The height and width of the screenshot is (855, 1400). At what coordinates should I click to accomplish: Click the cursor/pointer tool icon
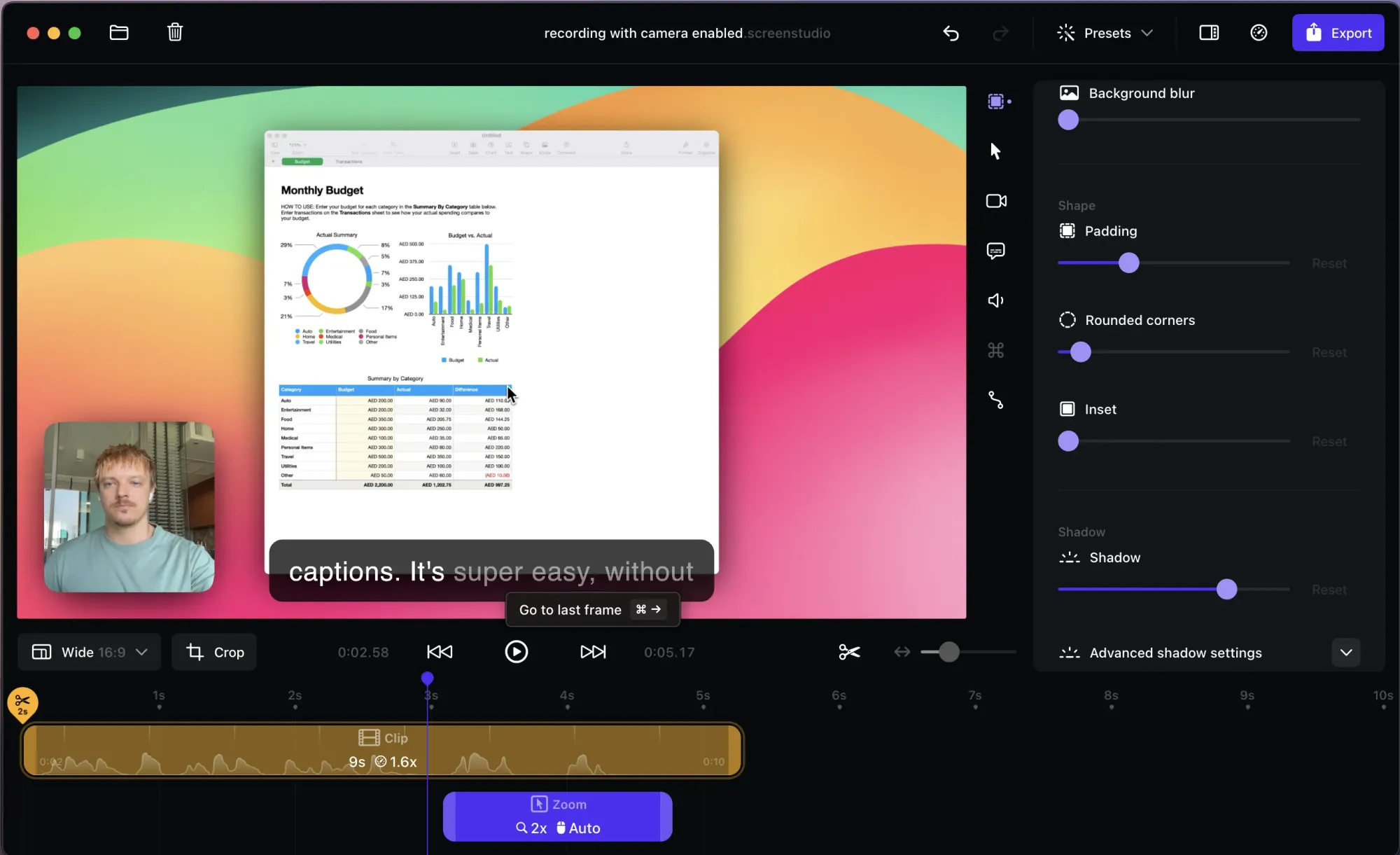[x=996, y=151]
